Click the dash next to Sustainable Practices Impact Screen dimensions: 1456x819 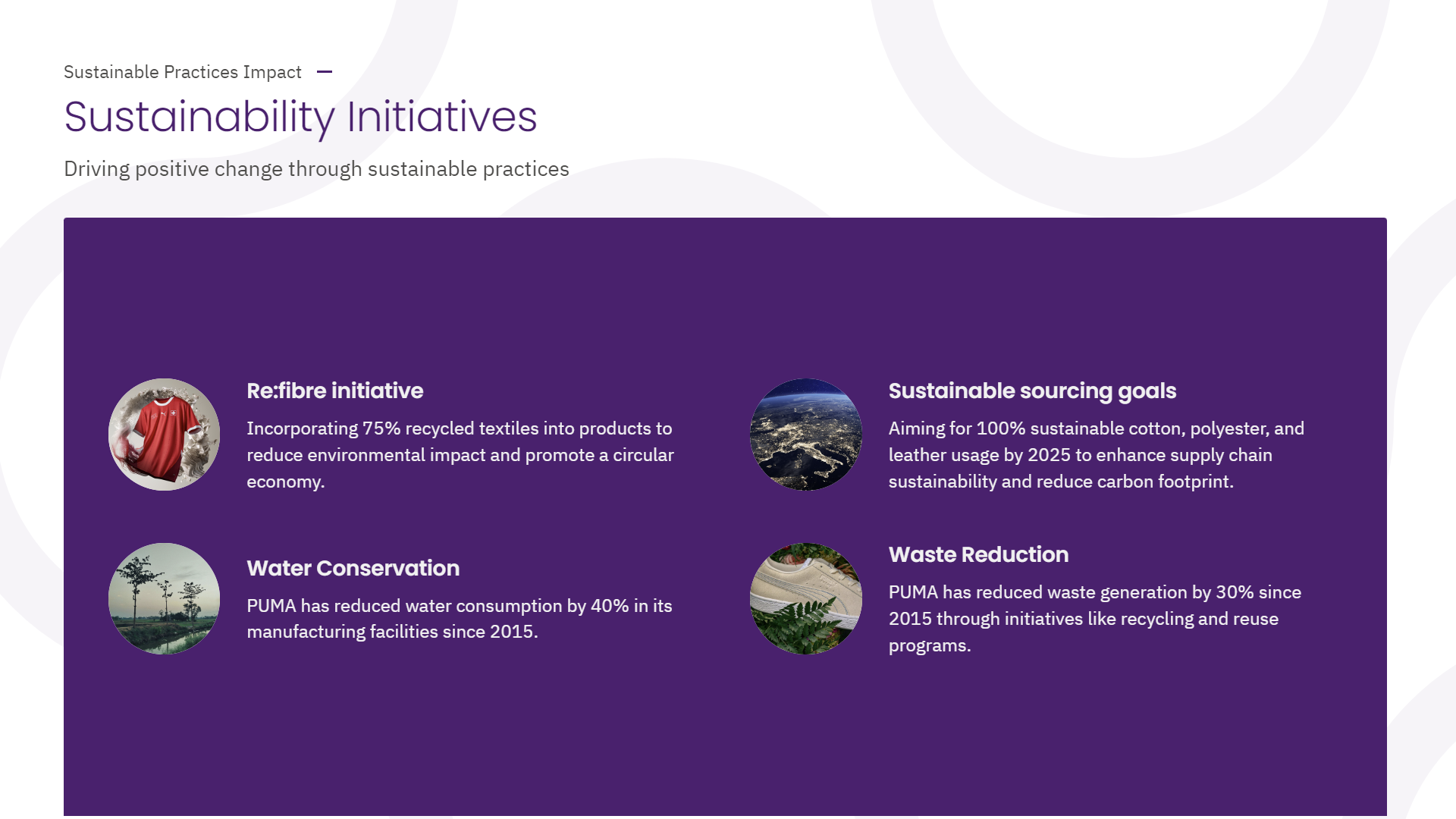(x=325, y=72)
